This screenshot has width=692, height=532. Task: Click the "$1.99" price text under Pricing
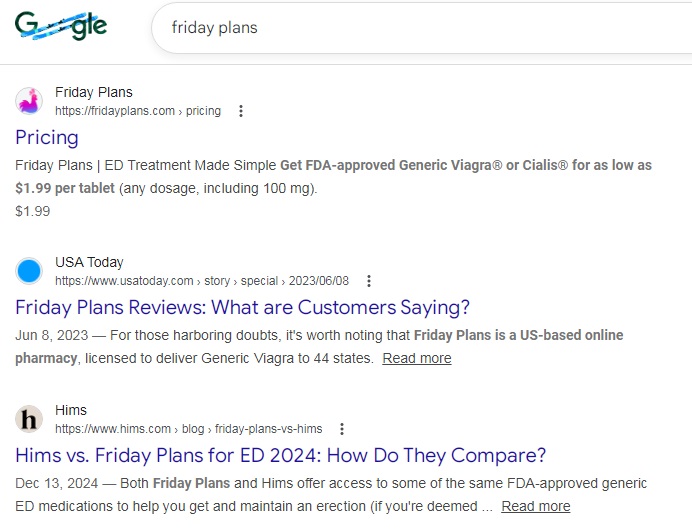point(33,211)
